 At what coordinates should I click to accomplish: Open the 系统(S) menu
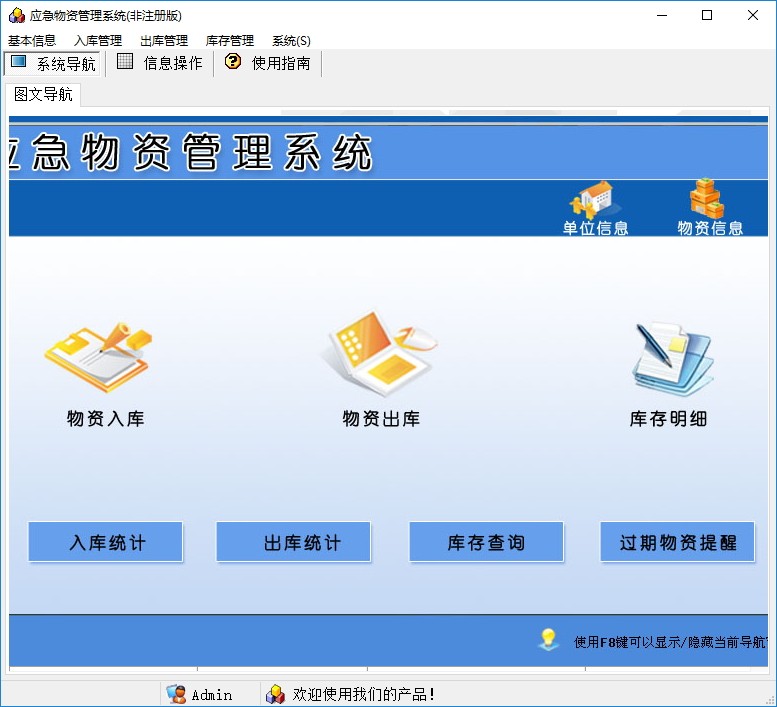pos(291,41)
